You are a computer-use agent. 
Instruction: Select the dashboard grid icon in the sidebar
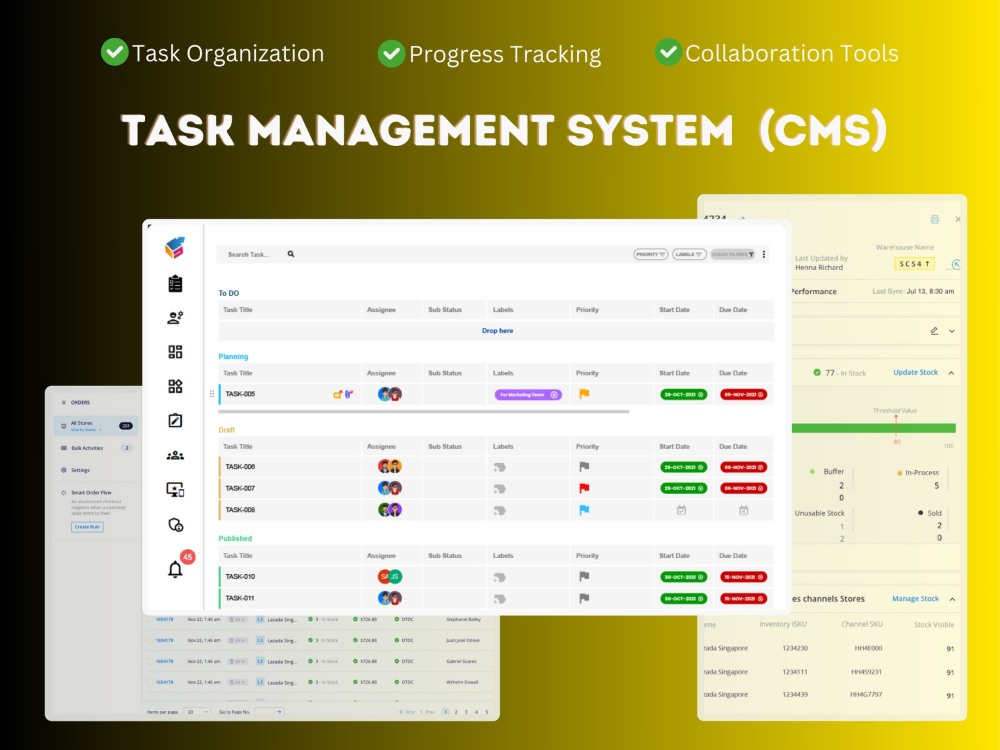[175, 353]
